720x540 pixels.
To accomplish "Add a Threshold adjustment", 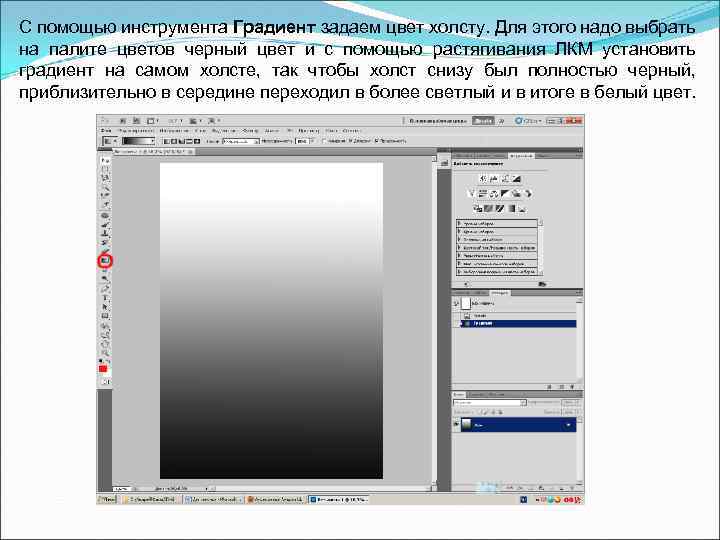I will [500, 208].
